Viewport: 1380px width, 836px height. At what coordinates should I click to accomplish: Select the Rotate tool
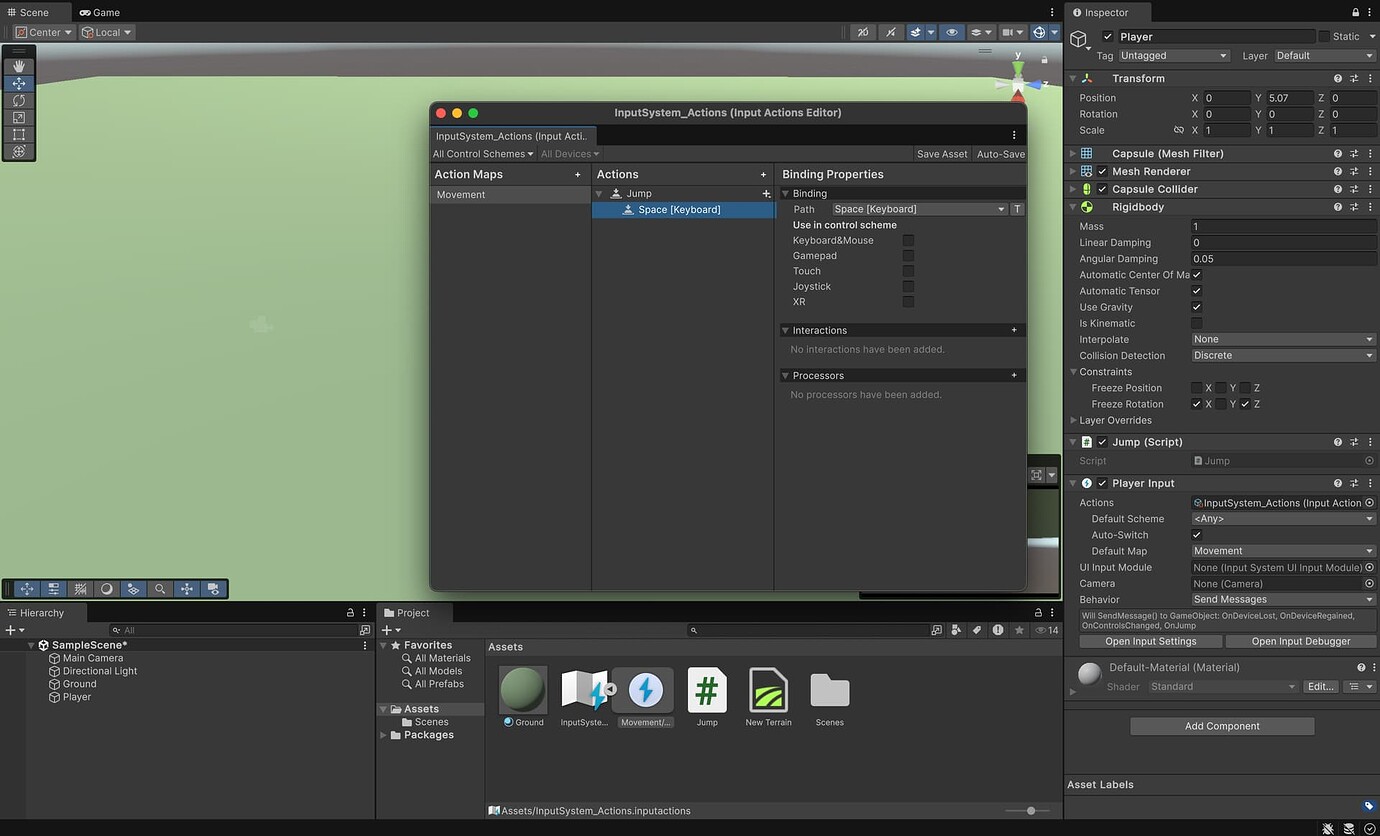[x=18, y=100]
